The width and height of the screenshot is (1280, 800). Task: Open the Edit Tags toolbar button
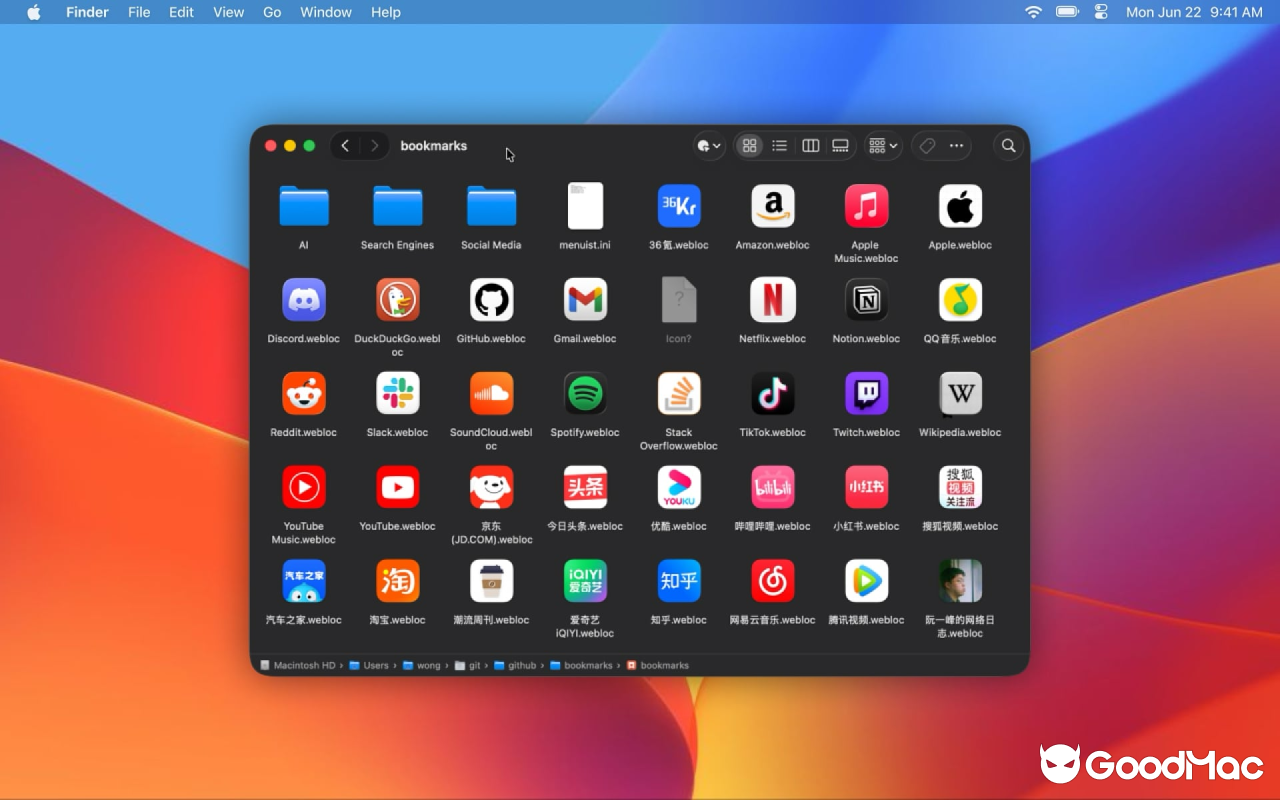coord(927,146)
